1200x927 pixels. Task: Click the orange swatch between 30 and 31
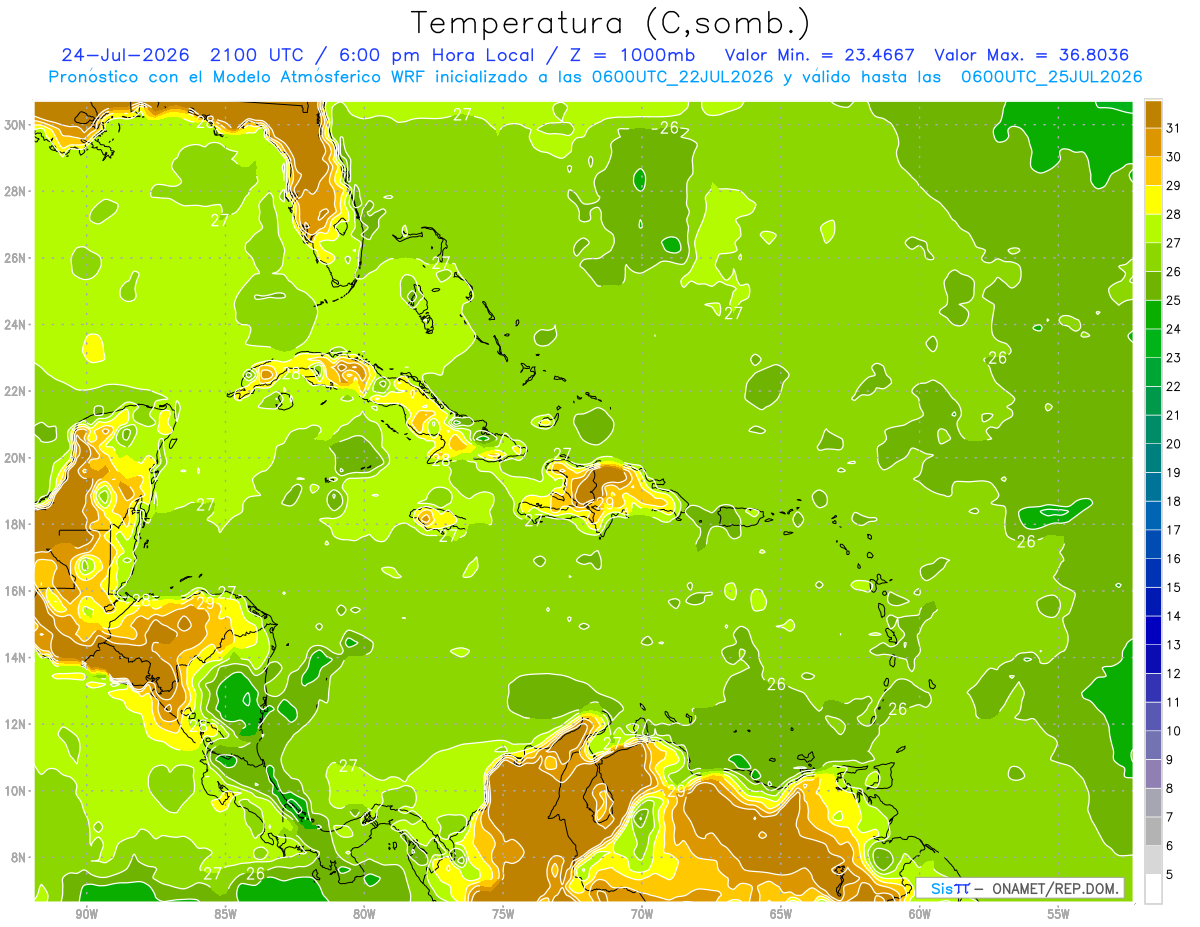1153,144
